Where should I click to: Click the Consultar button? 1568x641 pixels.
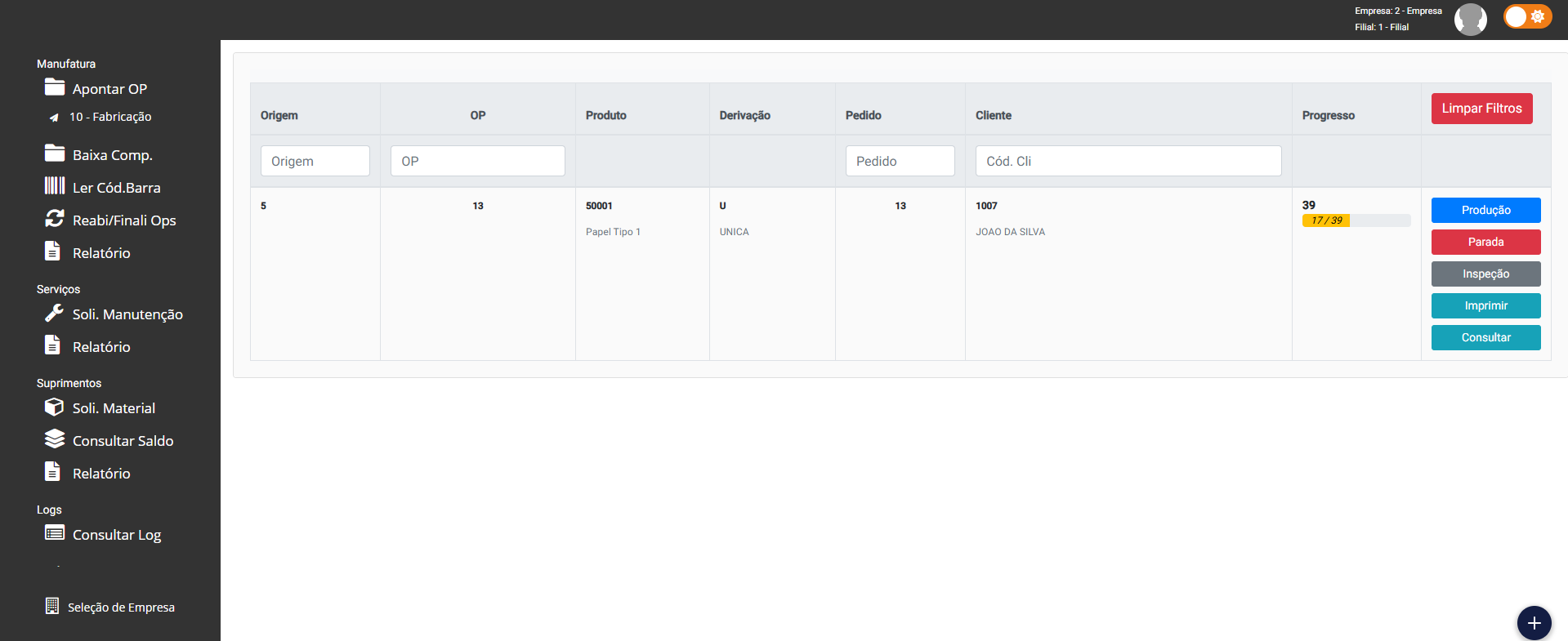point(1485,337)
